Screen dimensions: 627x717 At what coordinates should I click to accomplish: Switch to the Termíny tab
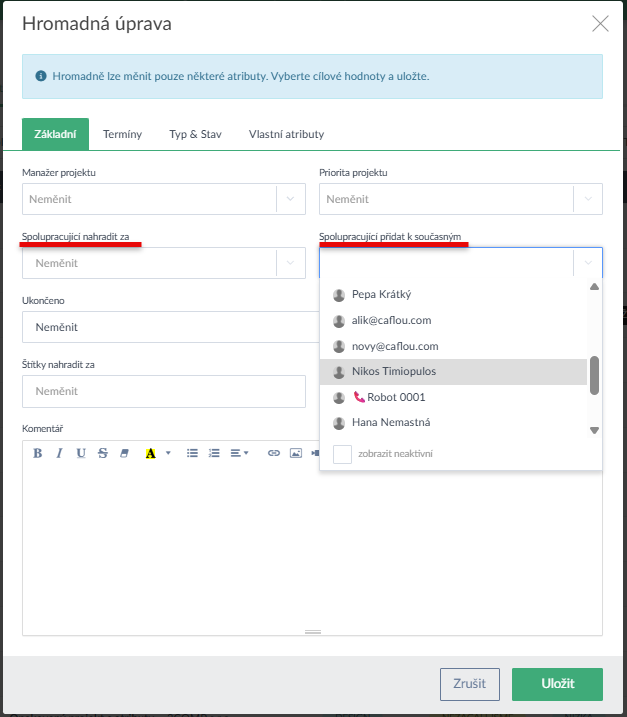click(x=122, y=134)
